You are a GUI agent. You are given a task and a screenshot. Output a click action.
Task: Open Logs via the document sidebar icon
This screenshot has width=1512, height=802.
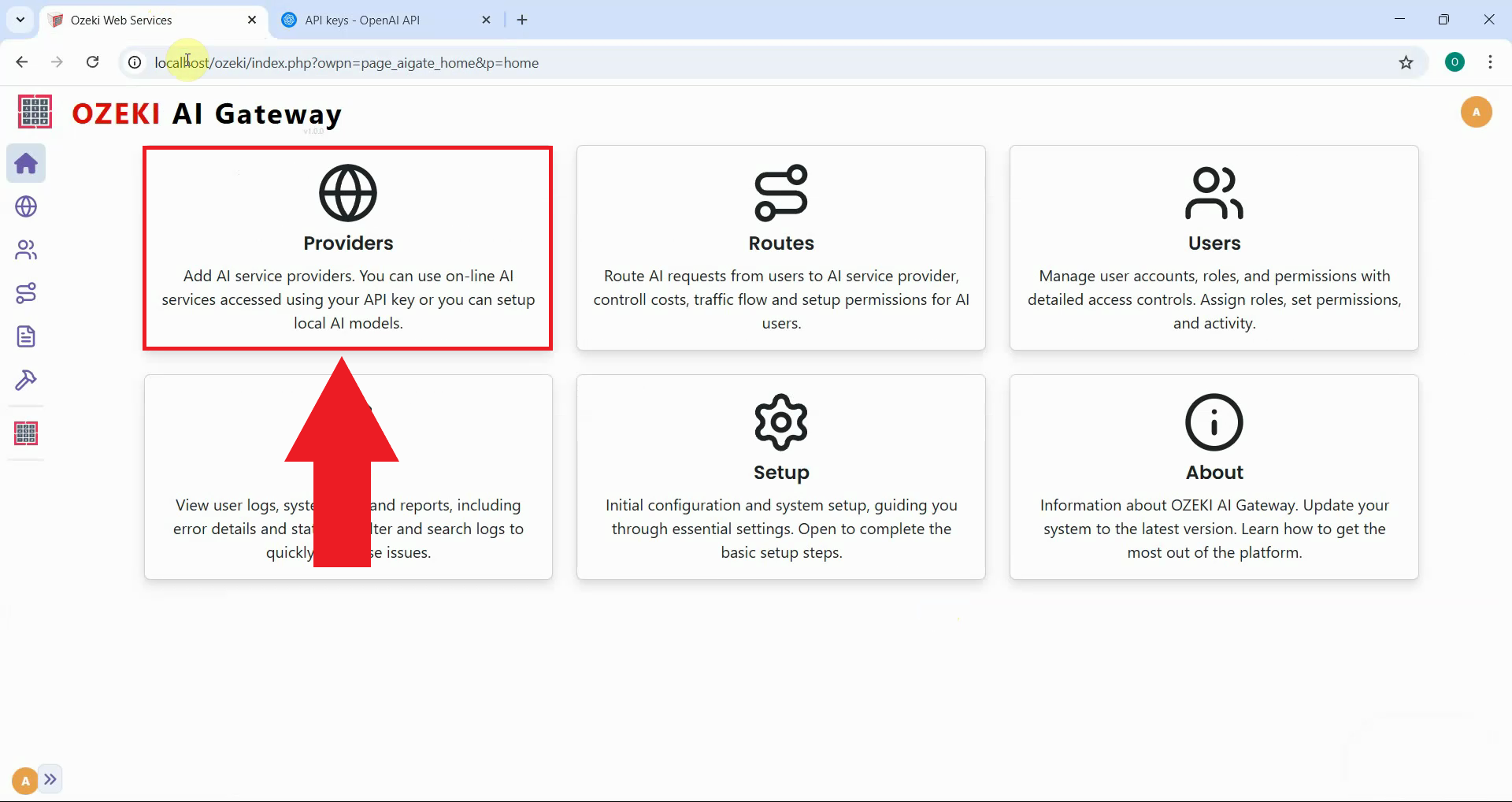[x=26, y=336]
